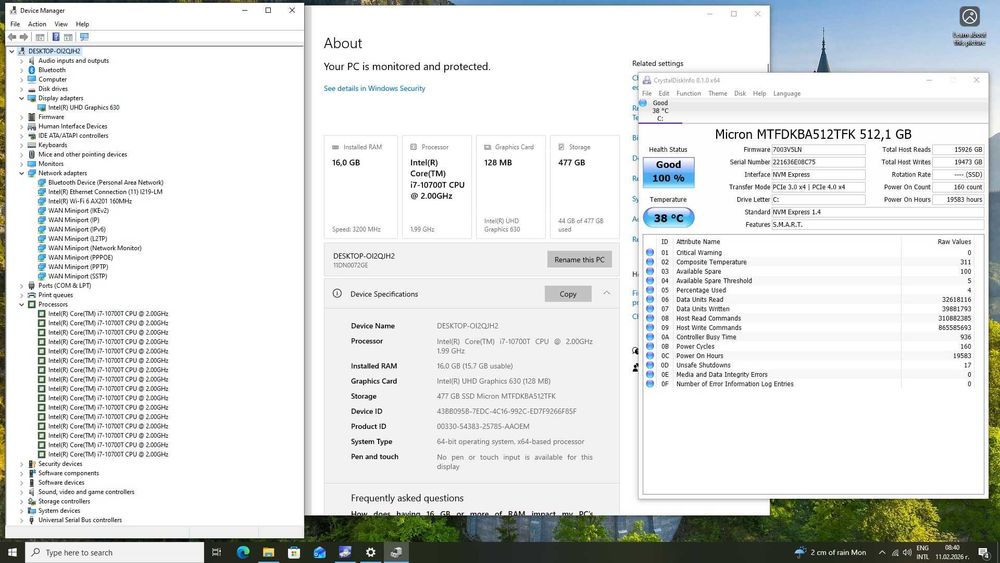Open 'See details in Windows Security' link
The image size is (1000, 563).
(374, 89)
